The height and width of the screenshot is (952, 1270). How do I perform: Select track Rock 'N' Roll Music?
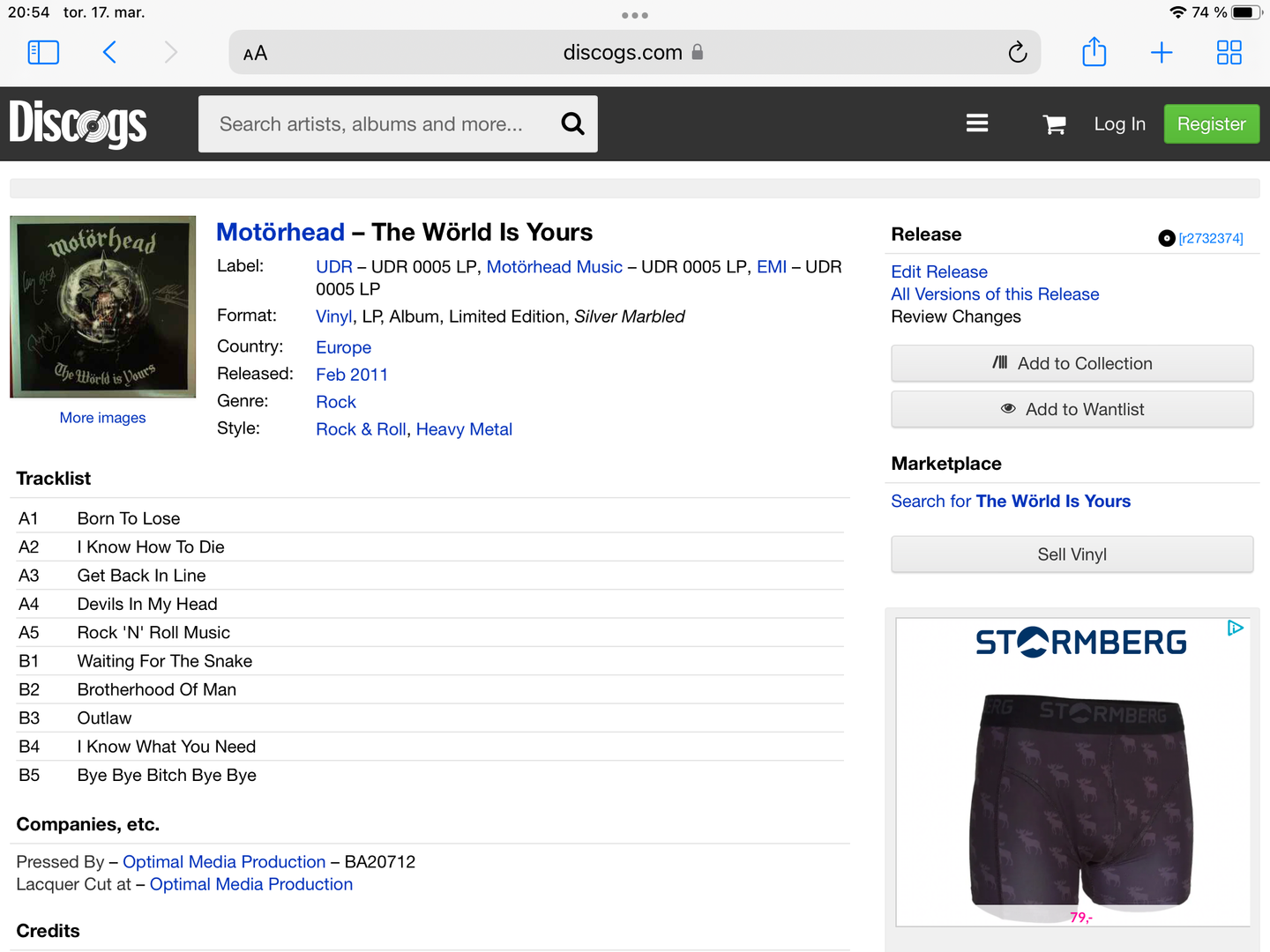click(153, 633)
